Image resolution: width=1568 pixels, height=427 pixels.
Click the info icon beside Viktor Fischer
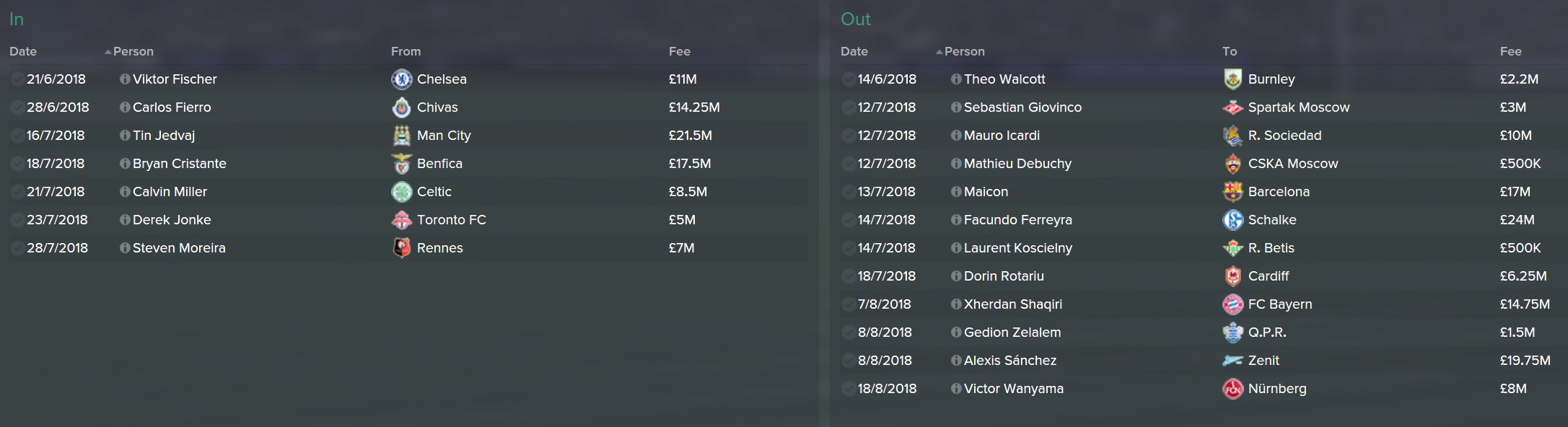pyautogui.click(x=125, y=79)
